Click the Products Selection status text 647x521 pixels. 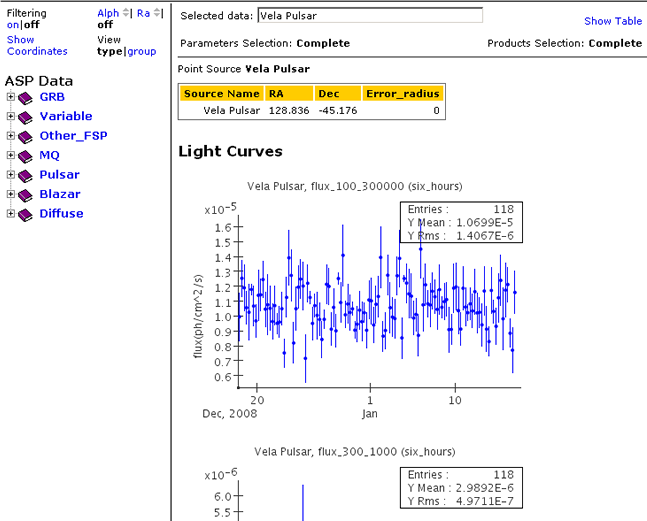(564, 43)
